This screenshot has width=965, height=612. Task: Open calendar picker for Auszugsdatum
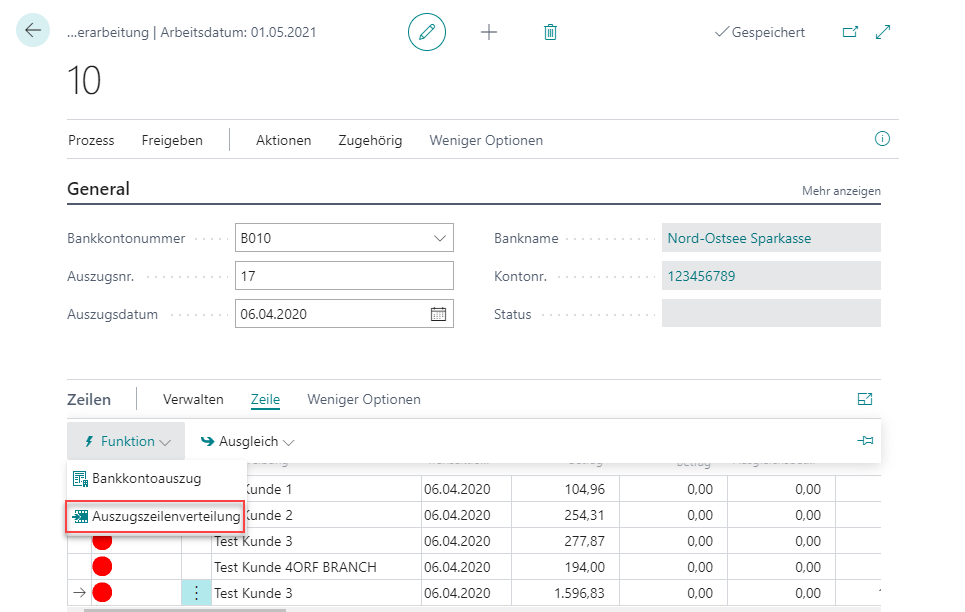tap(438, 313)
